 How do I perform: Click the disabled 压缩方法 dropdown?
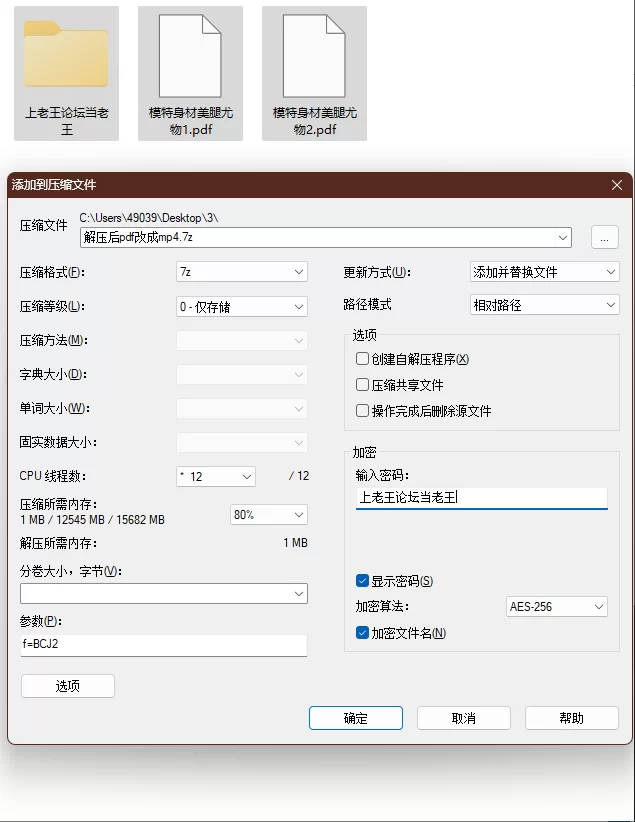tap(242, 341)
